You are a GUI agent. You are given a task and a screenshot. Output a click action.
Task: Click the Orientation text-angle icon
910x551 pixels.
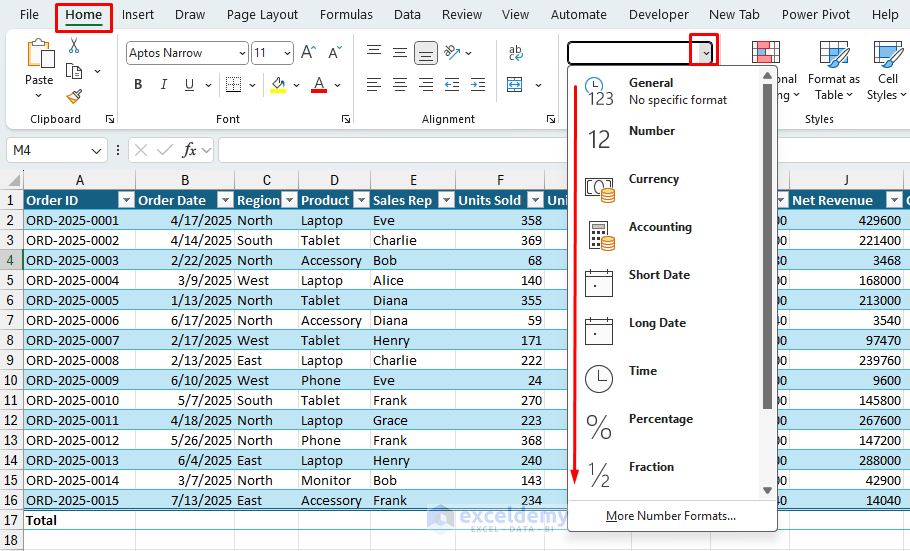452,53
